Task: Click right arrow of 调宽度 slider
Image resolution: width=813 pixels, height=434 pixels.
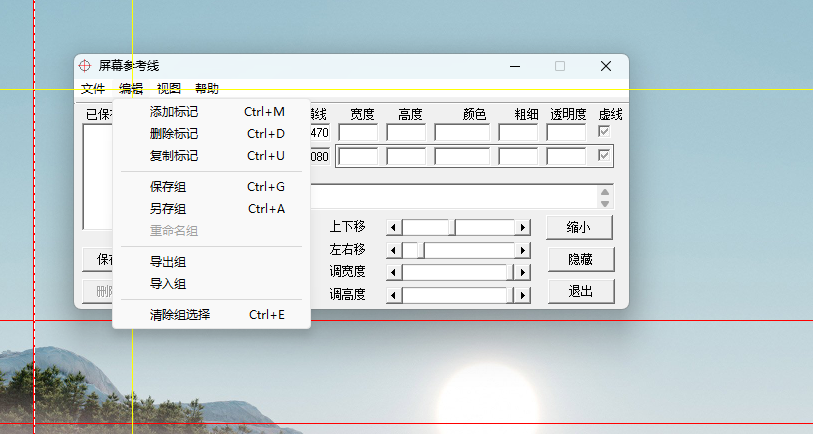Action: click(x=523, y=272)
